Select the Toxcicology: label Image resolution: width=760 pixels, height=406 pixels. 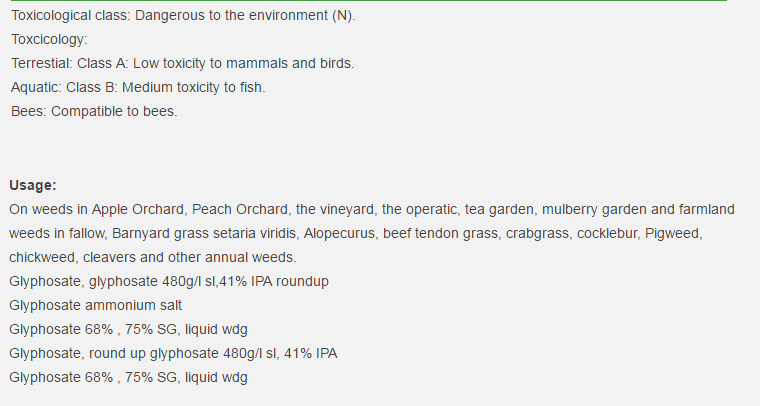(49, 40)
